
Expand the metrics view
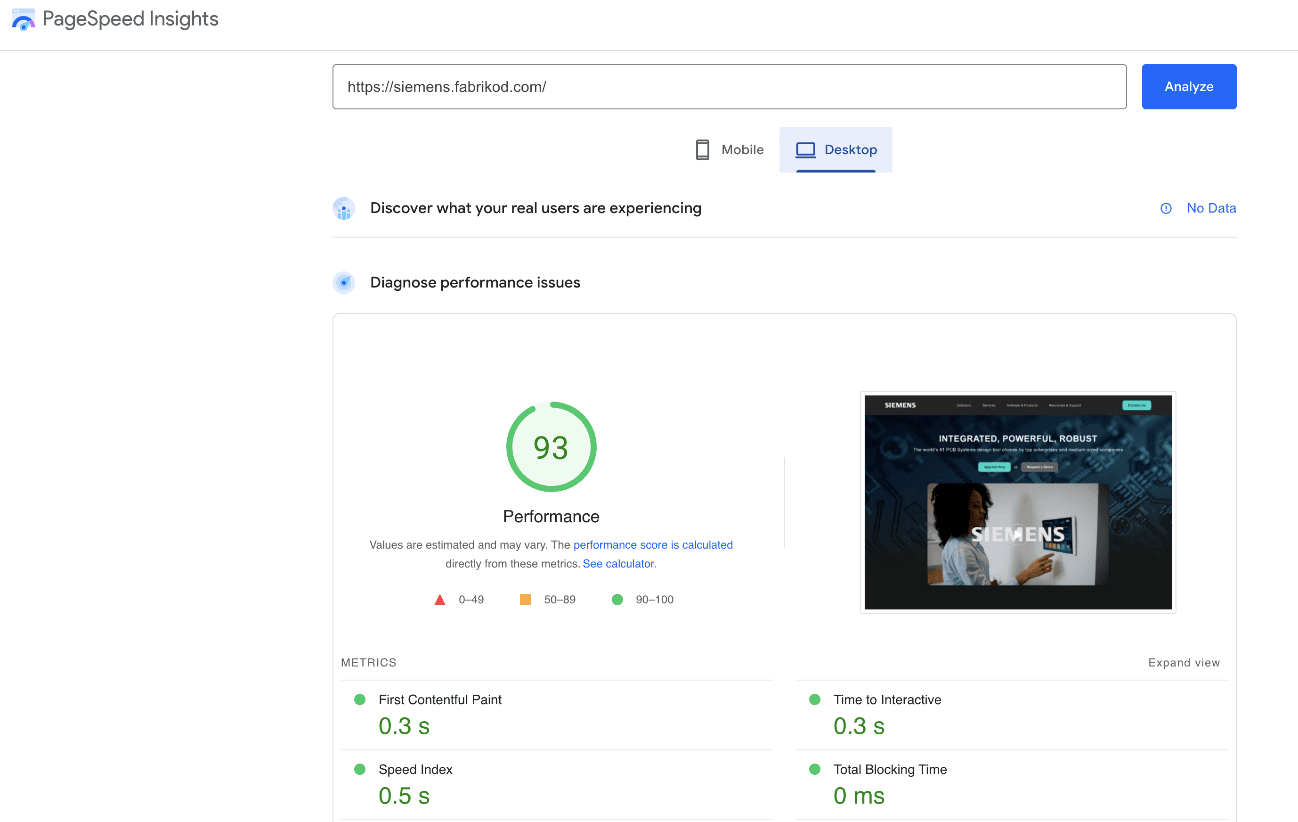tap(1184, 663)
